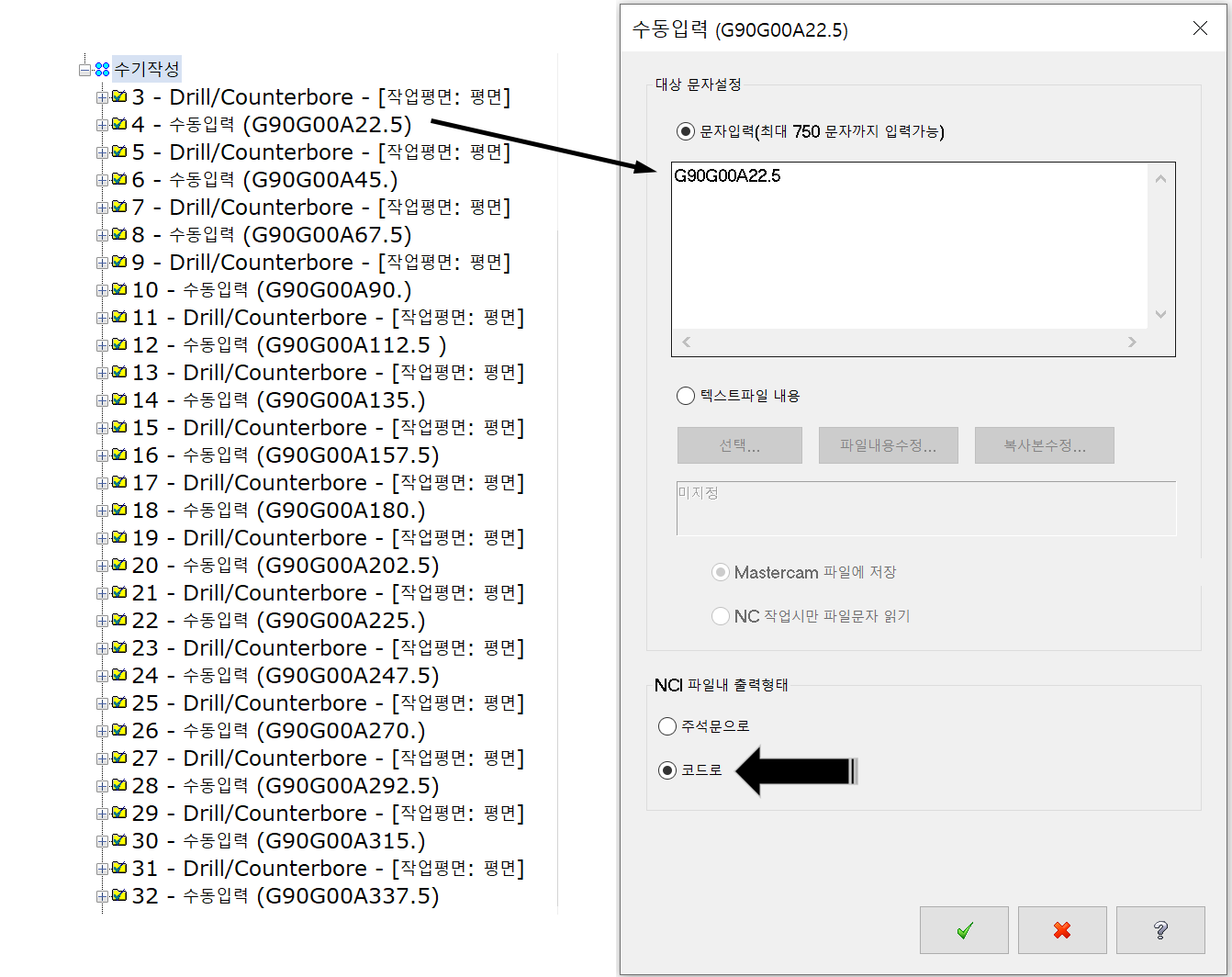Expand operation 13 Drill/Counterbore node
This screenshot has width=1232, height=977.
click(102, 373)
